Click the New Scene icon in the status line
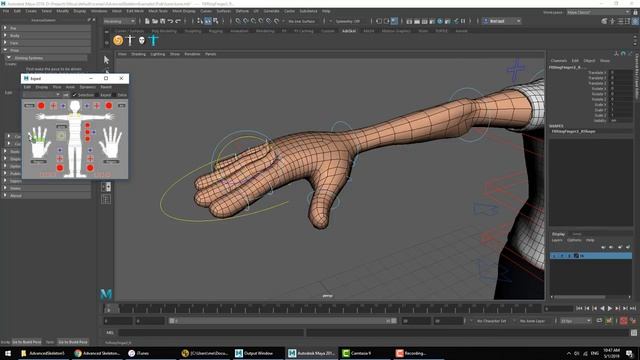The image size is (640, 360). [147, 21]
